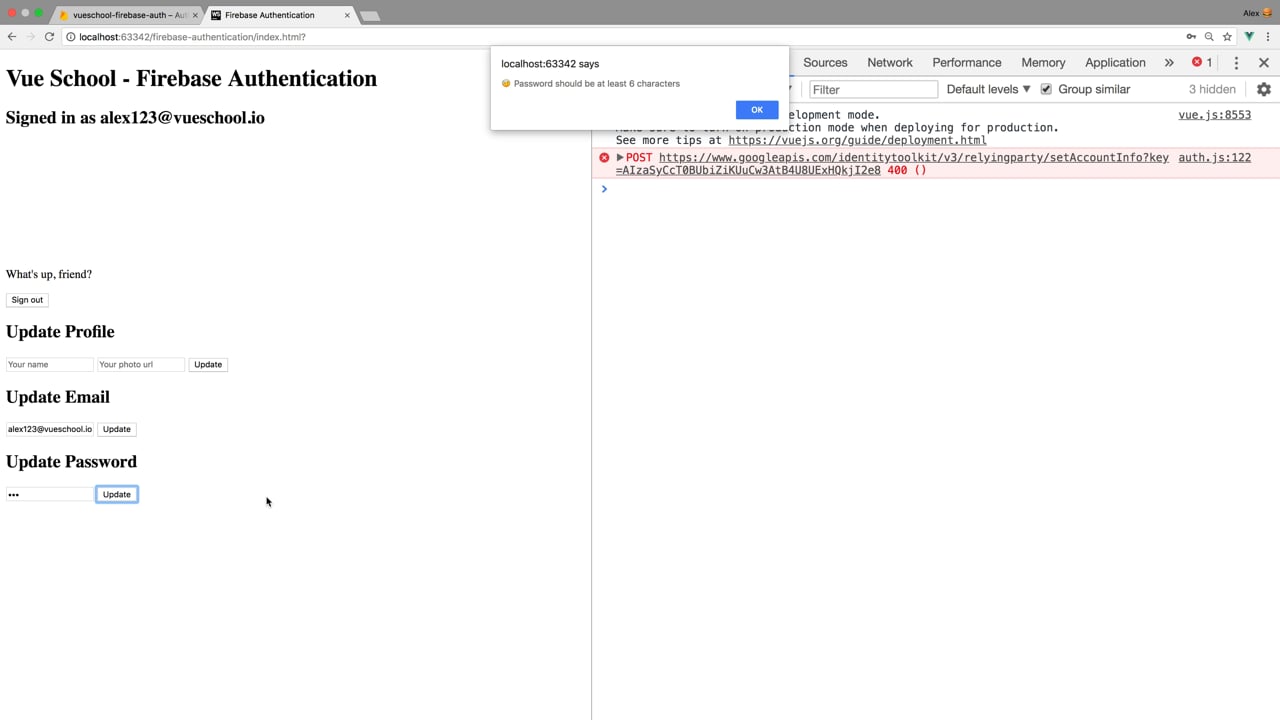Open the auth.js:122 source link

tap(1214, 158)
